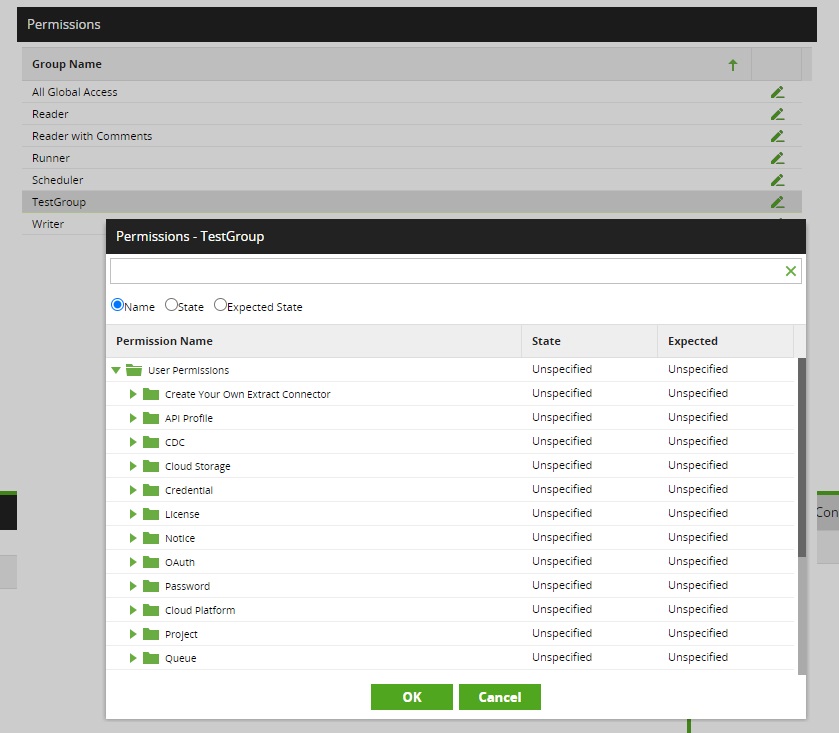Click the OAuth folder icon
Image resolution: width=839 pixels, height=733 pixels.
[151, 562]
